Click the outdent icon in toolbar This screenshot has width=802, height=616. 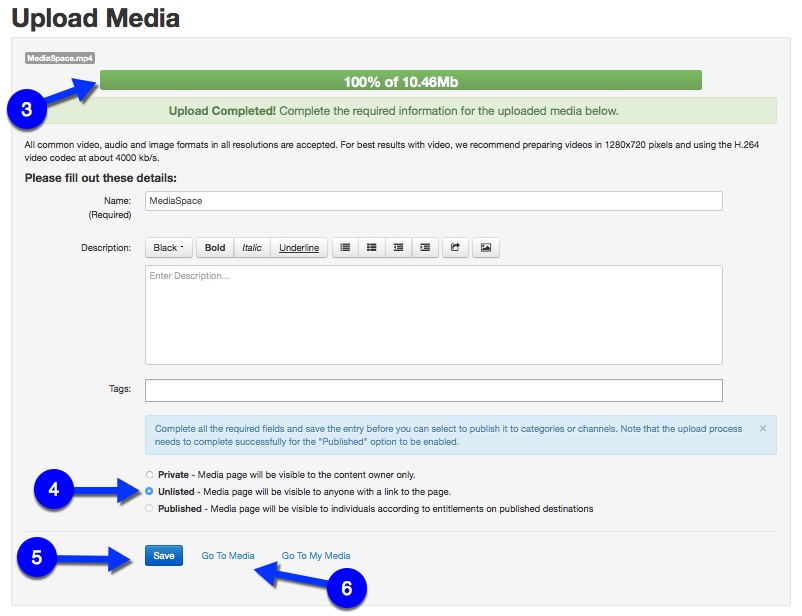click(x=398, y=247)
